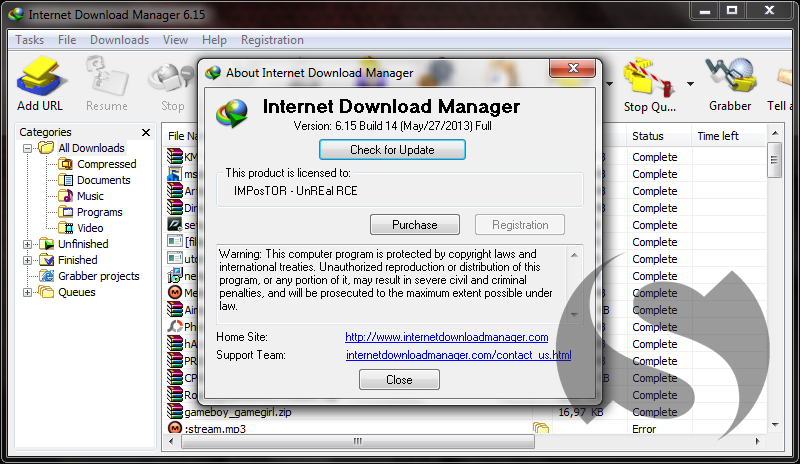
Task: Select the Video category icon
Action: pyautogui.click(x=65, y=228)
